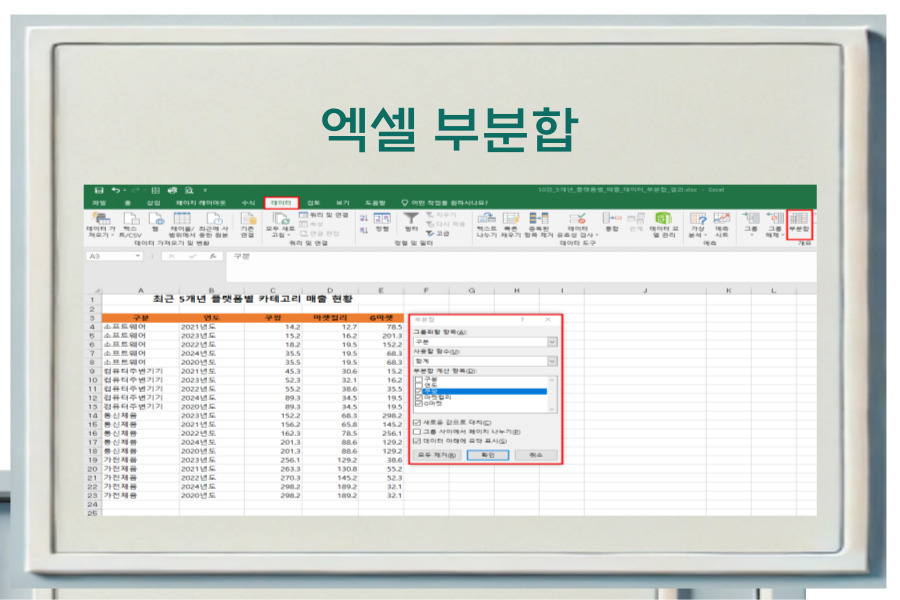900x600 pixels.
Task: Click the 'tell me what to do' search box
Action: [445, 203]
